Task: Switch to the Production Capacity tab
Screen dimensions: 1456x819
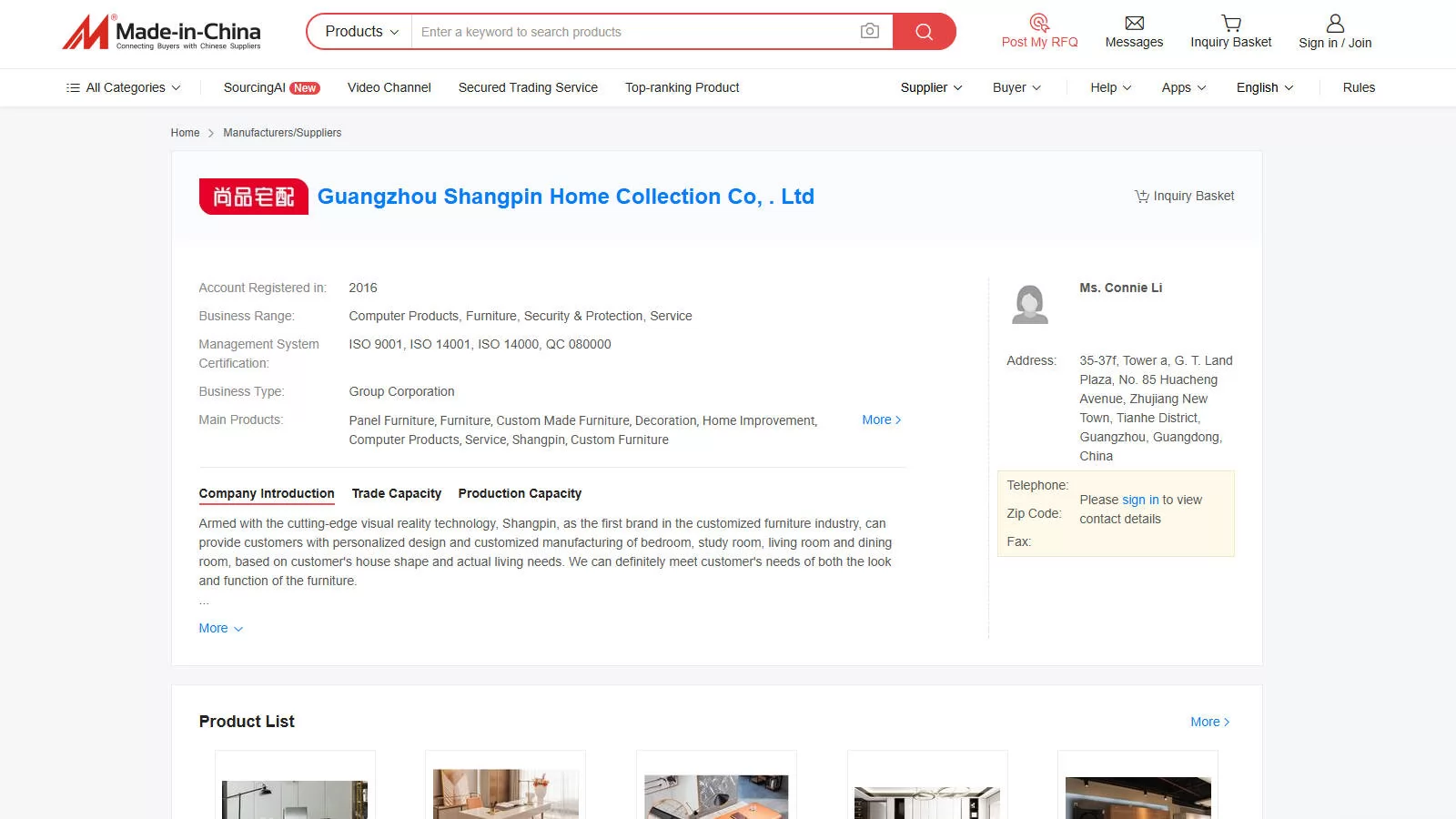Action: [x=520, y=493]
